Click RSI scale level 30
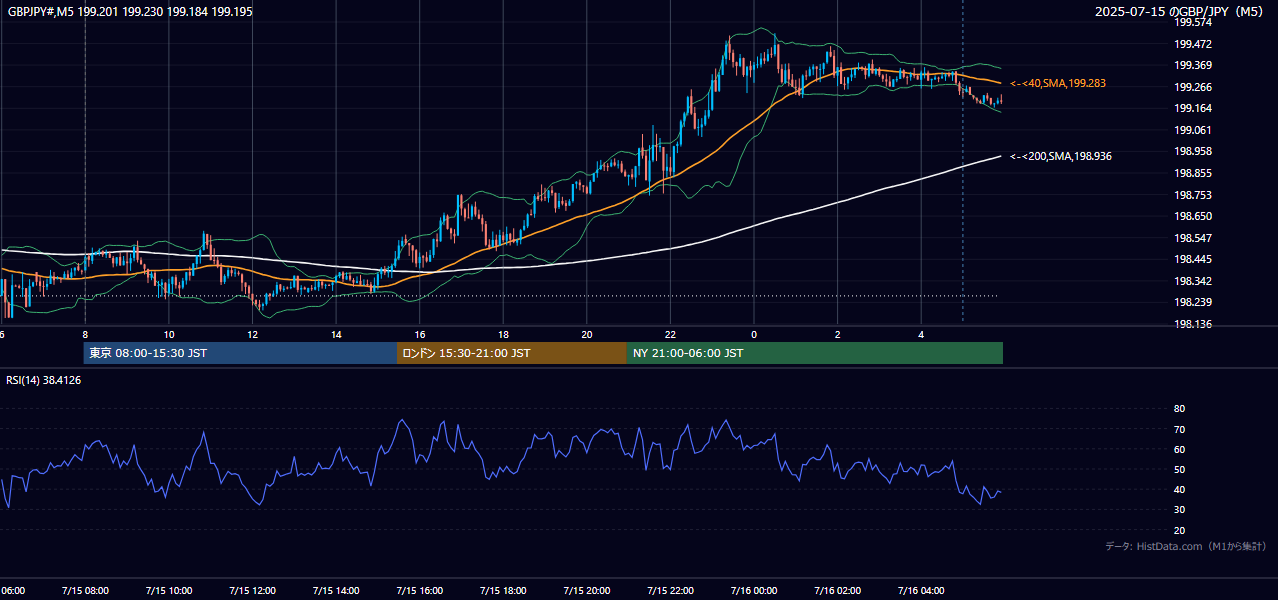Viewport: 1278px width, 600px height. [1179, 510]
